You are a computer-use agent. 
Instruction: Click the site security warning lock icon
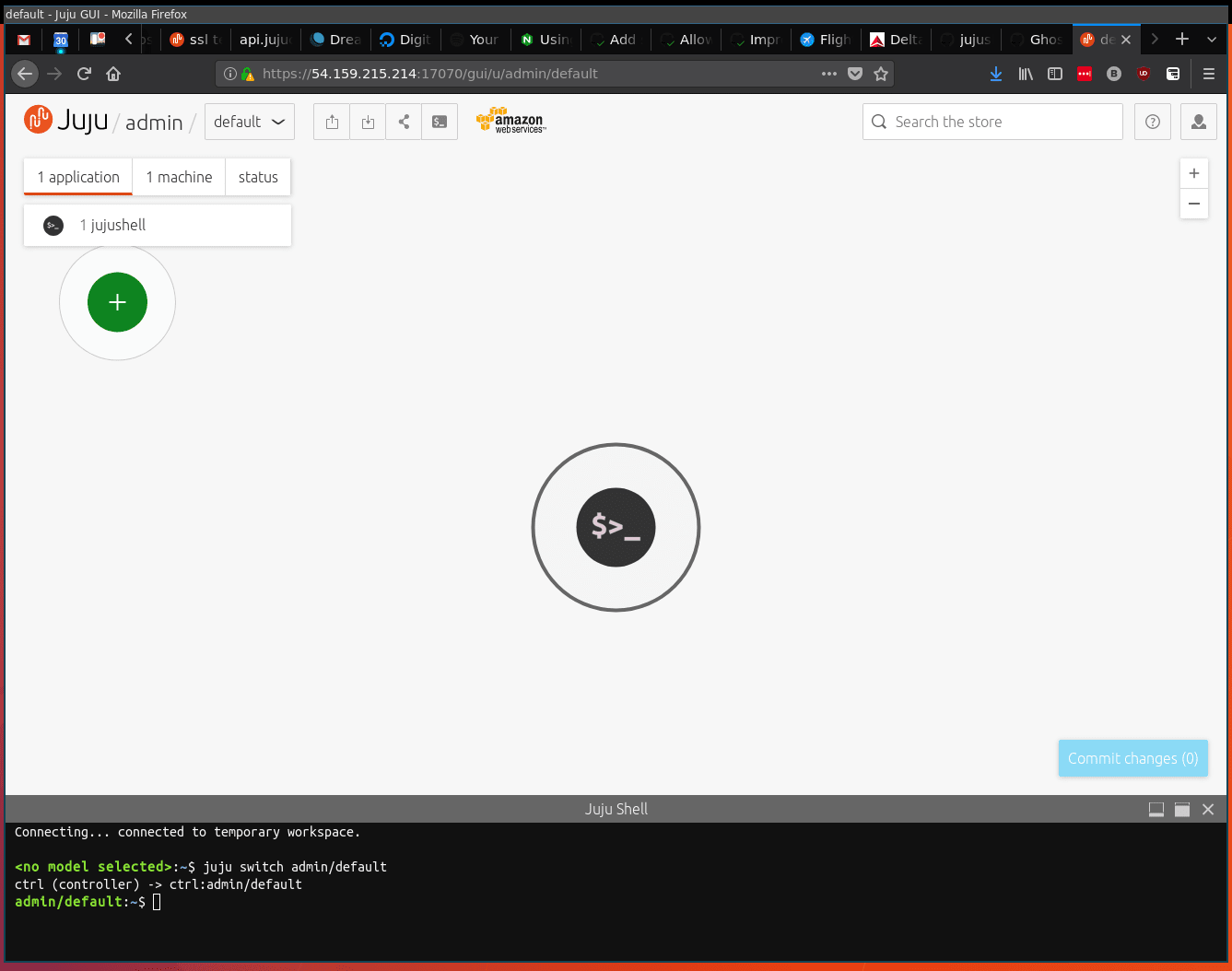pyautogui.click(x=248, y=74)
